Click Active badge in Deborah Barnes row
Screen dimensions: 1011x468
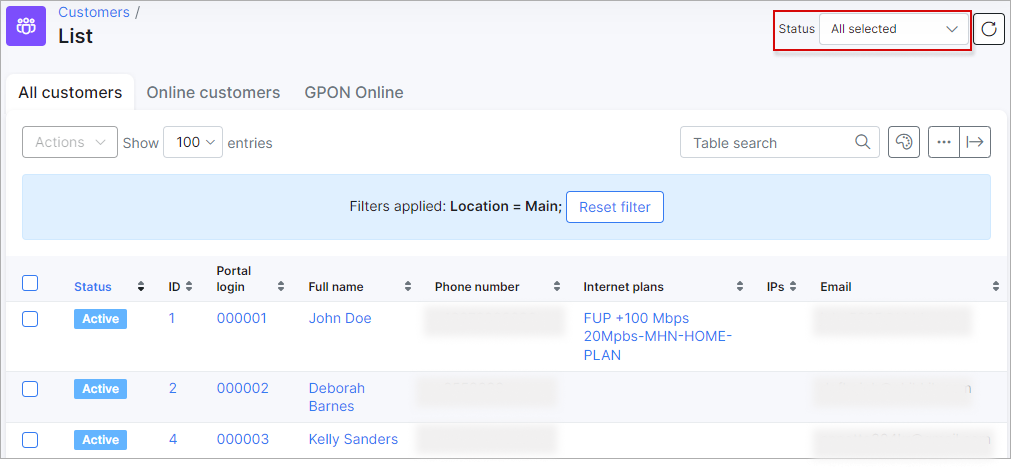(101, 389)
